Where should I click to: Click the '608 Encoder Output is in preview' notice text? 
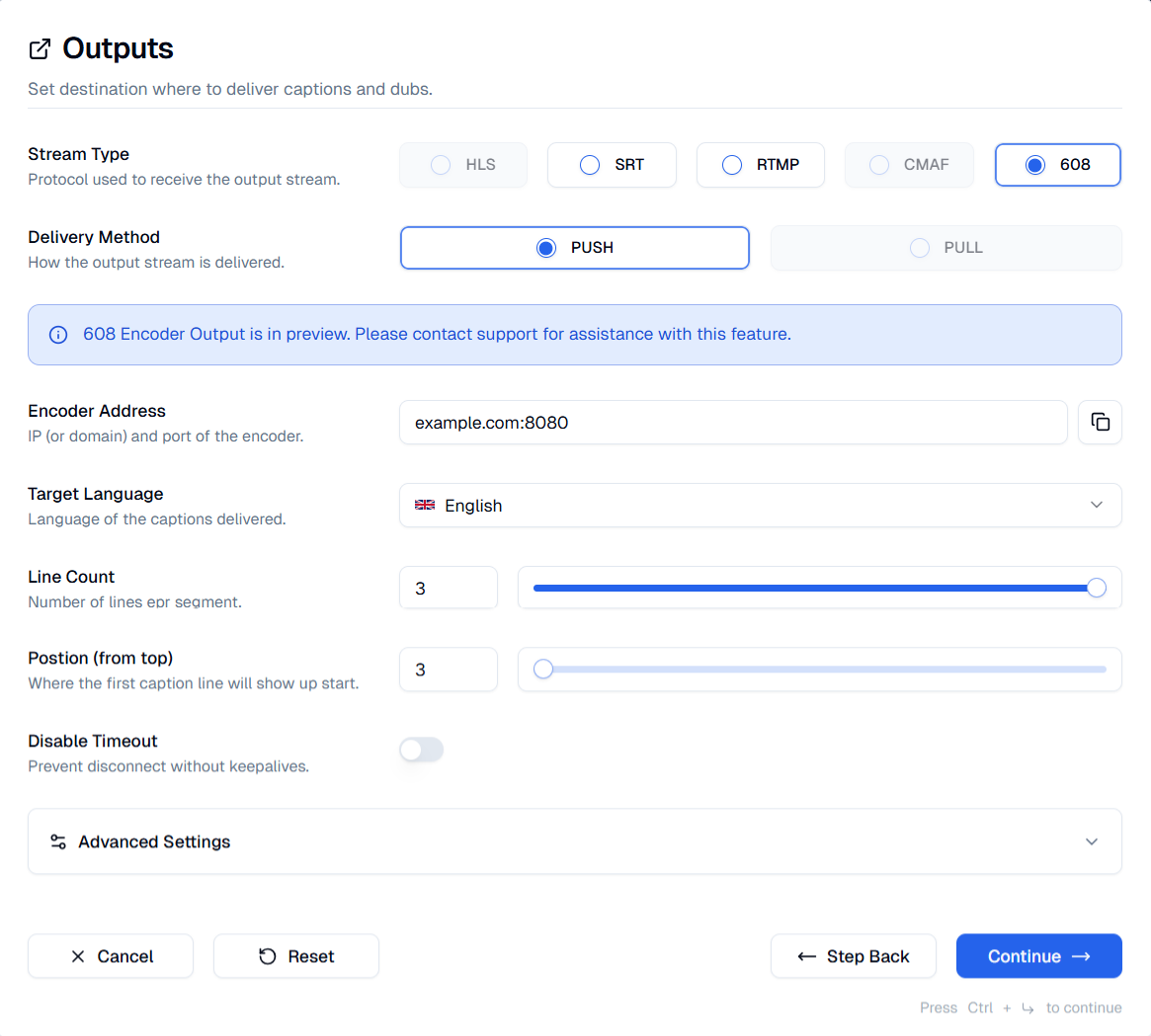coord(437,335)
